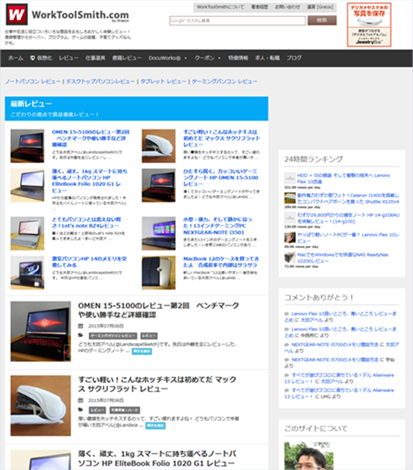Open the JewelryBox advertisement banner

click(x=369, y=25)
